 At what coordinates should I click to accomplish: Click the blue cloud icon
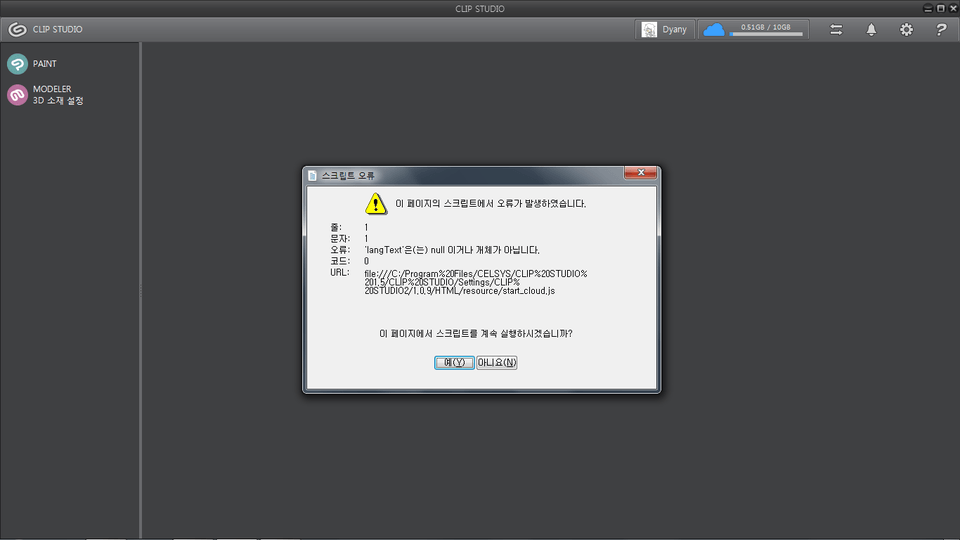pyautogui.click(x=713, y=29)
